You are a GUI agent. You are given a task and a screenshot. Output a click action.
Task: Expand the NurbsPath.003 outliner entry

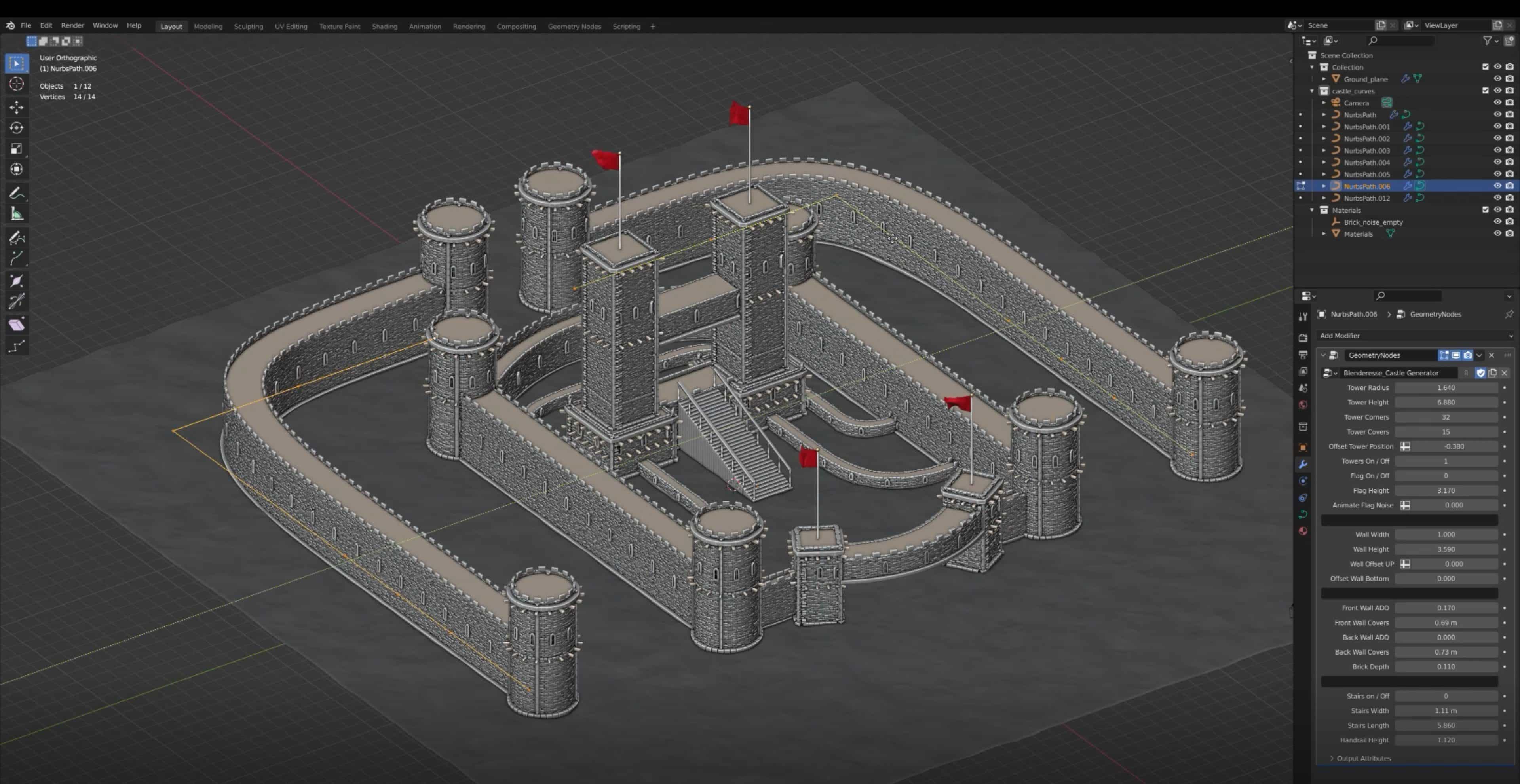1324,150
